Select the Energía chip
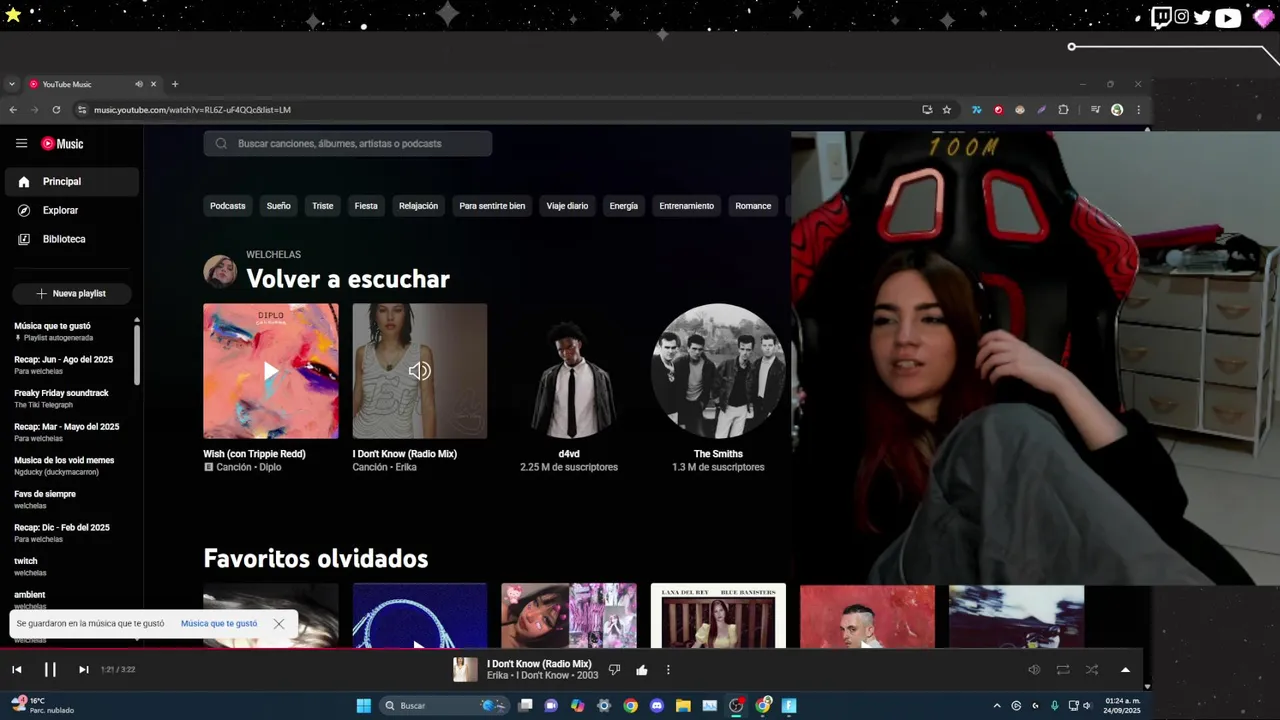Viewport: 1280px width, 720px height. pos(623,206)
